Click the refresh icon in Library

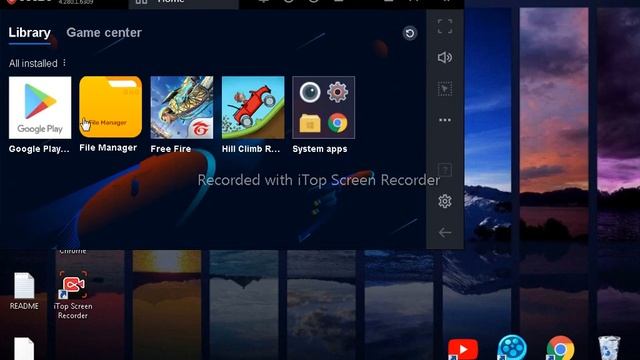tap(410, 33)
